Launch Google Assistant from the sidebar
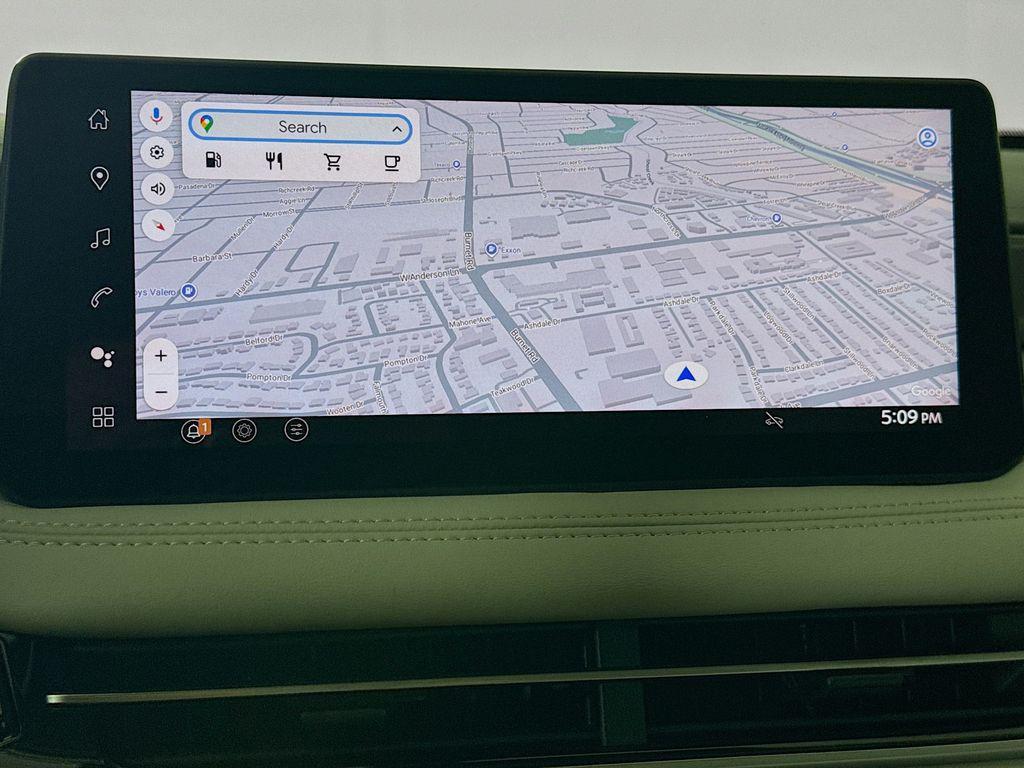The width and height of the screenshot is (1024, 768). pos(101,356)
